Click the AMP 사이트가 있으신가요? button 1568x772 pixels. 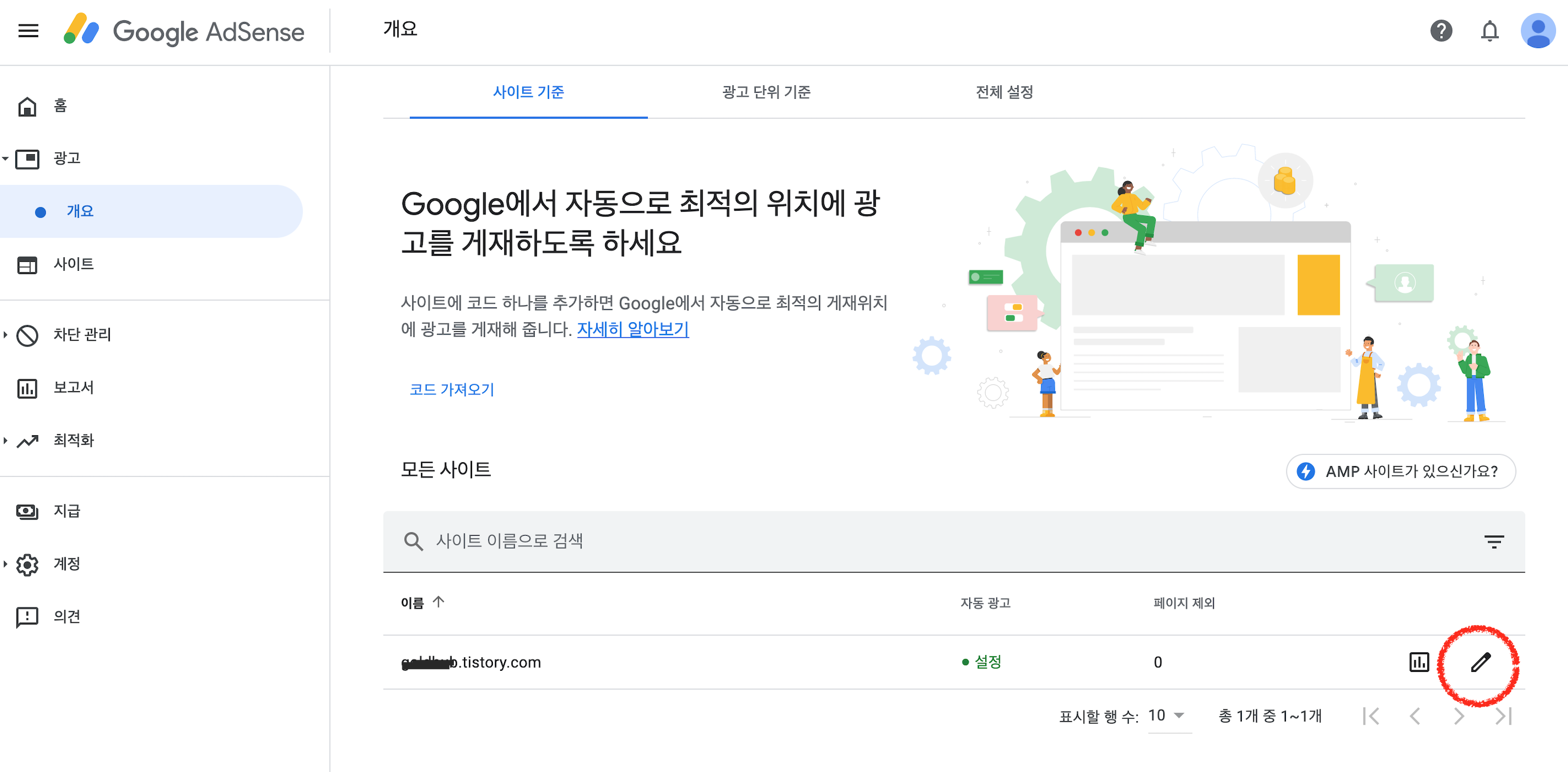pyautogui.click(x=1400, y=472)
